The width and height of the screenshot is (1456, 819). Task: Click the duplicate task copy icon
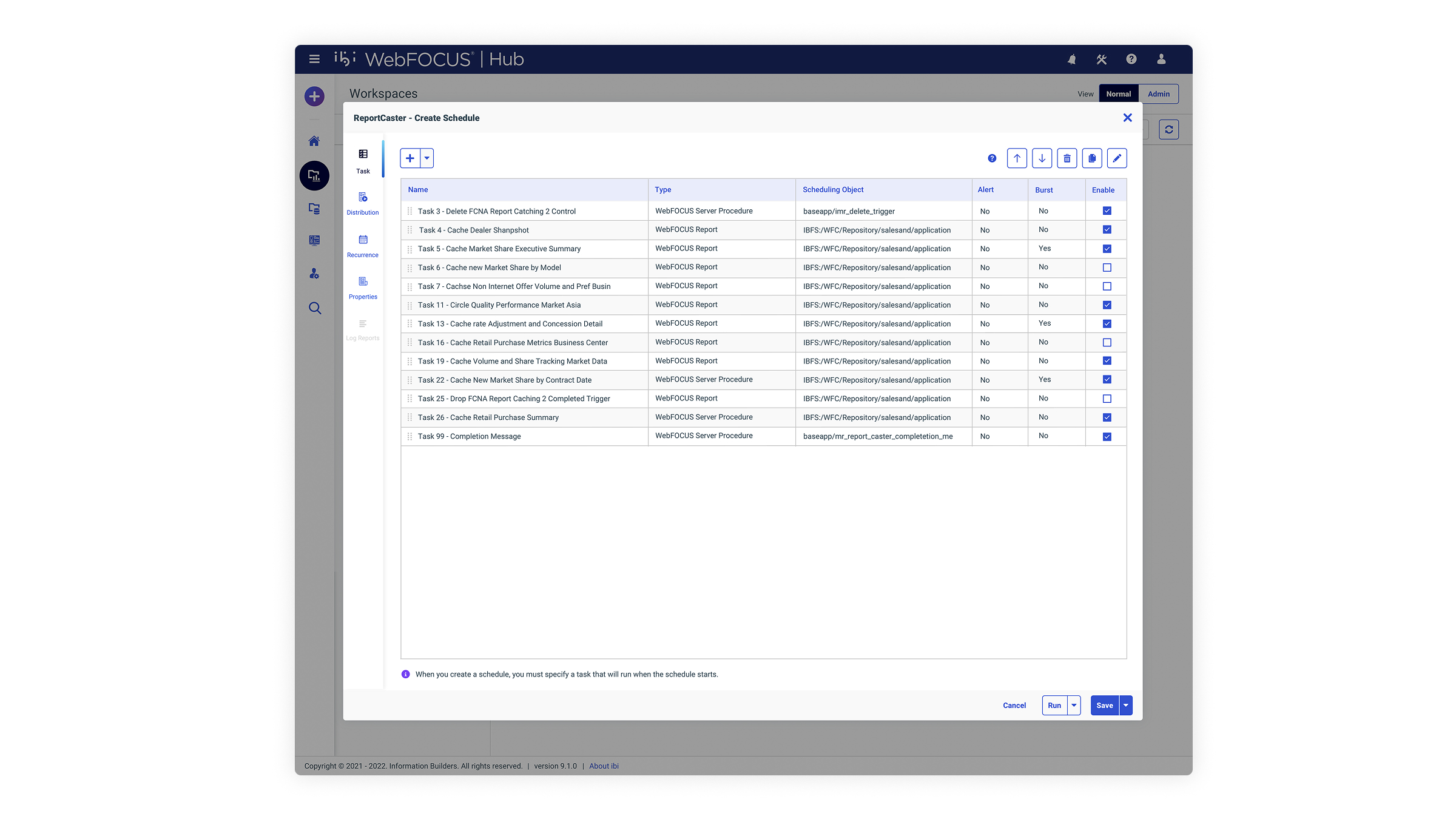(x=1092, y=158)
